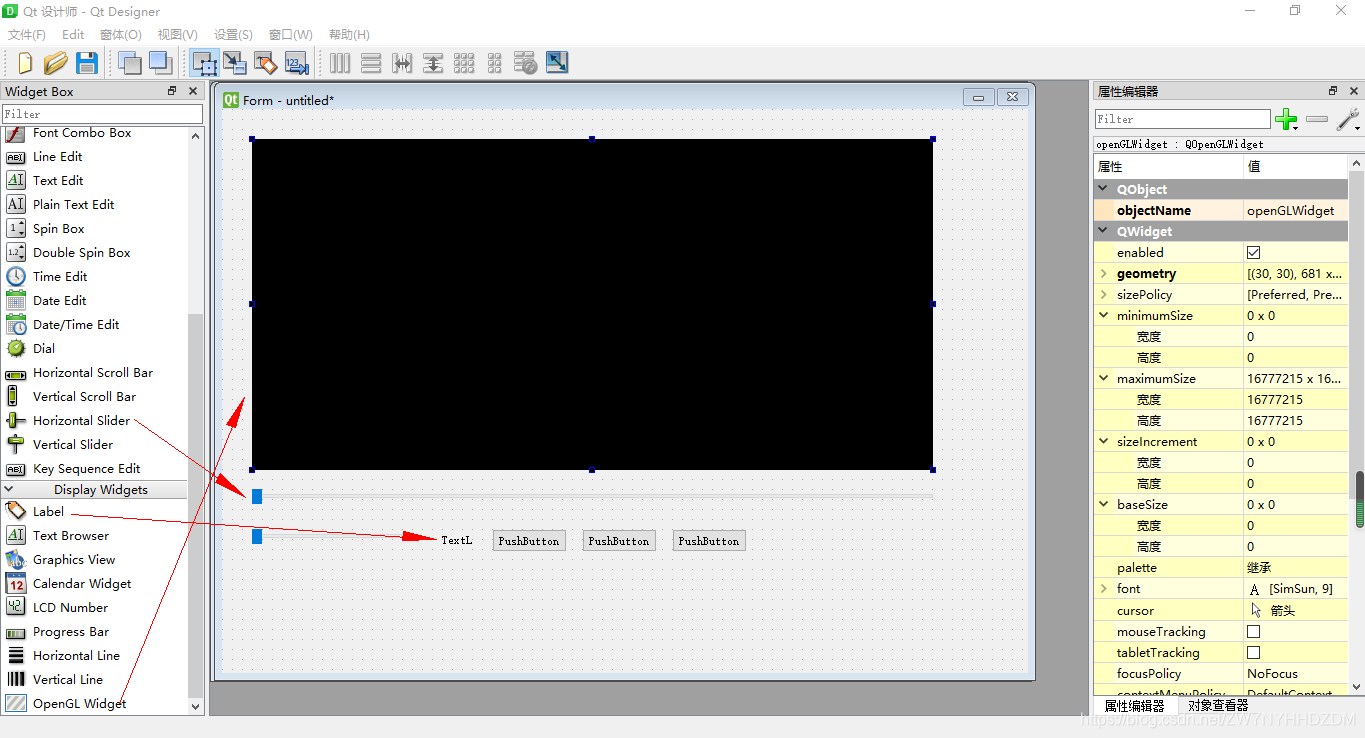The image size is (1365, 738).
Task: Lay out horizontally in splitter
Action: (402, 63)
